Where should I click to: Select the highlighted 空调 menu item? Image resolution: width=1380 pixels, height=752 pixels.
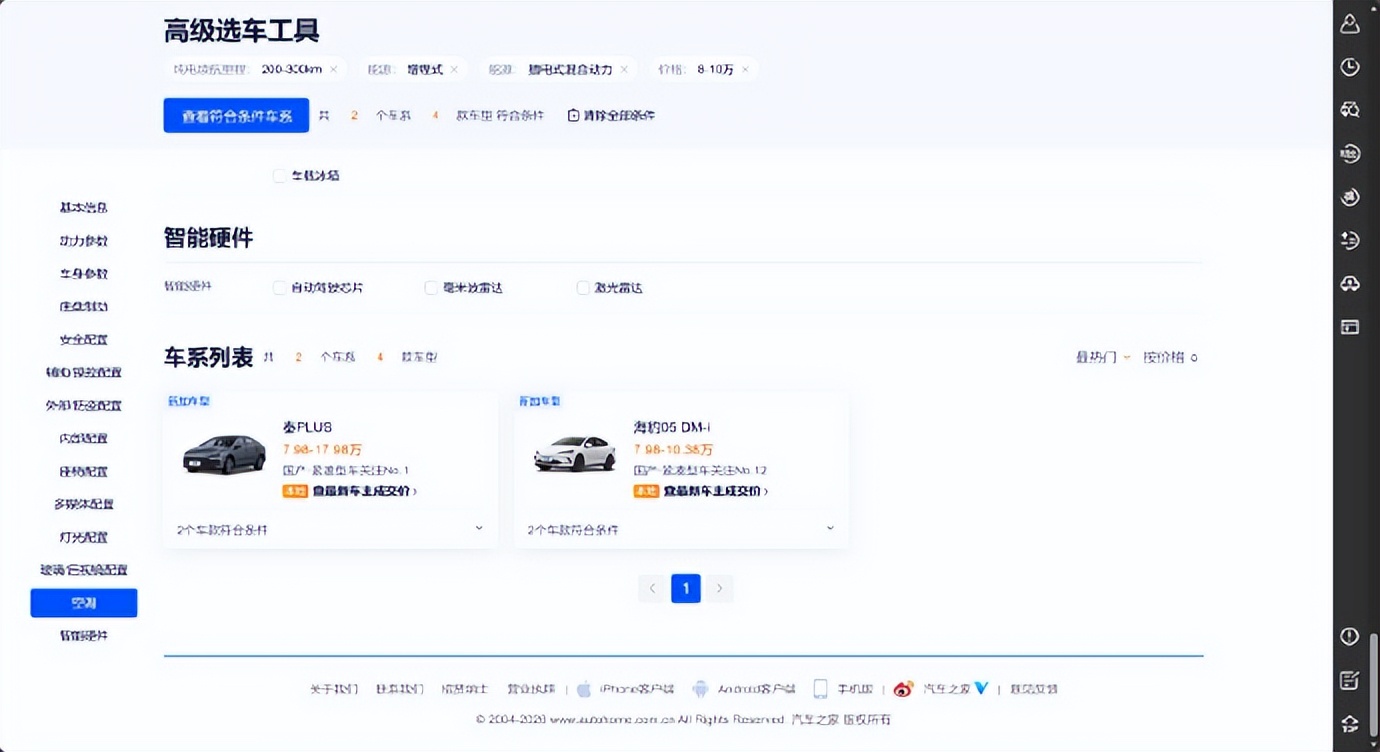[x=84, y=603]
